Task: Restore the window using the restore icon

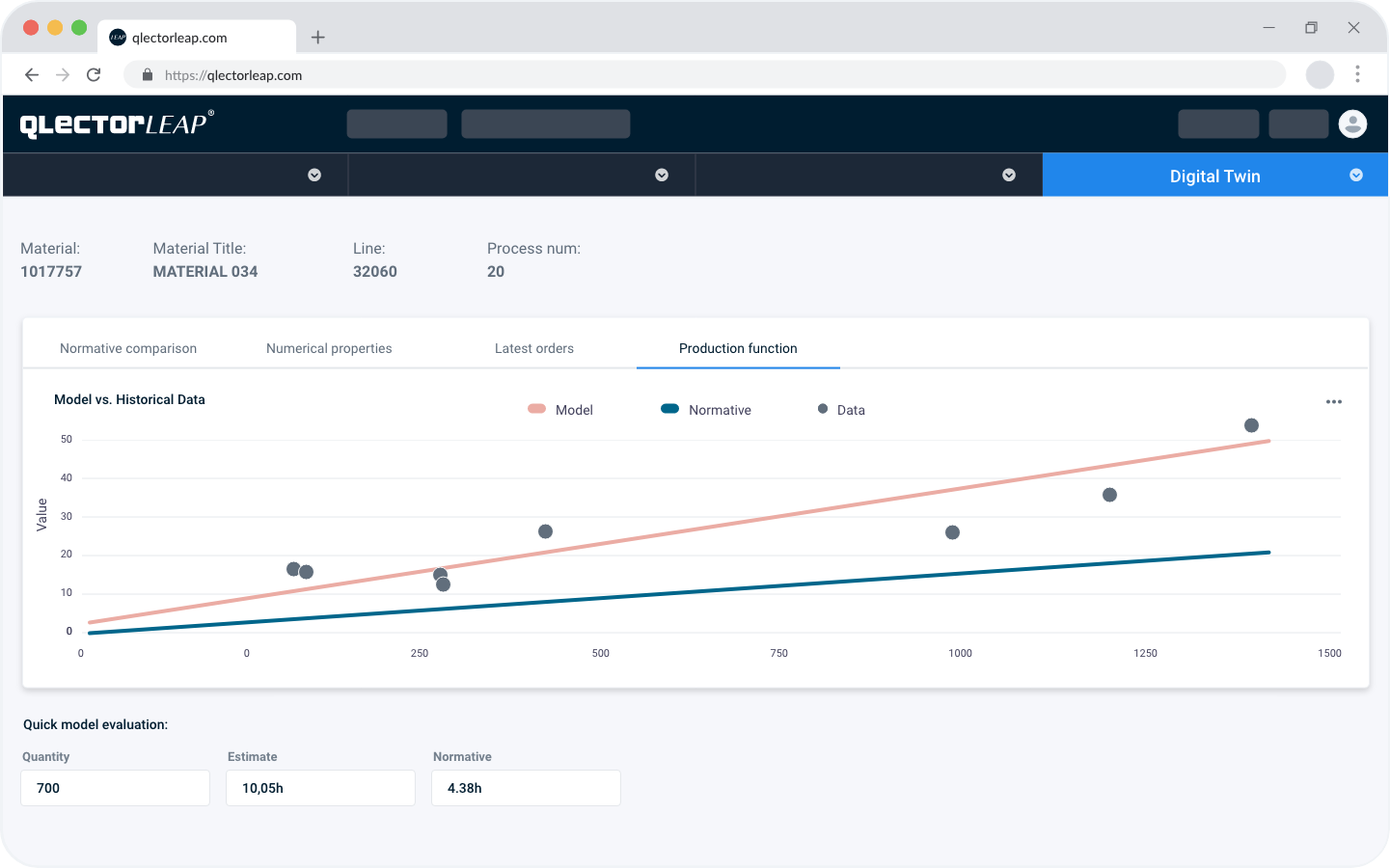Action: (1311, 28)
